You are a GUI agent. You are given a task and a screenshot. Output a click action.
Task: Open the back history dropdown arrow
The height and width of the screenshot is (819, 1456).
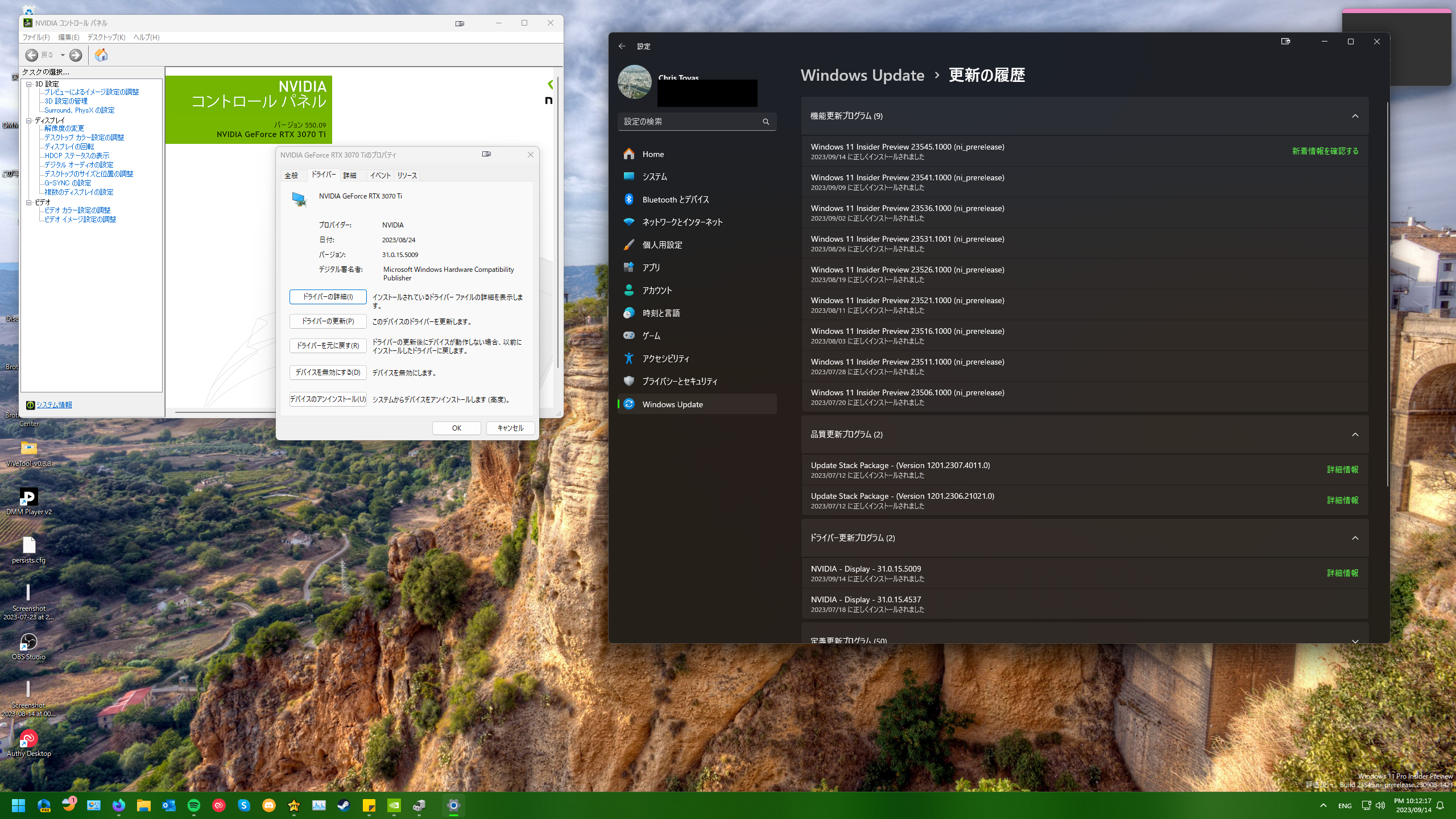click(63, 55)
